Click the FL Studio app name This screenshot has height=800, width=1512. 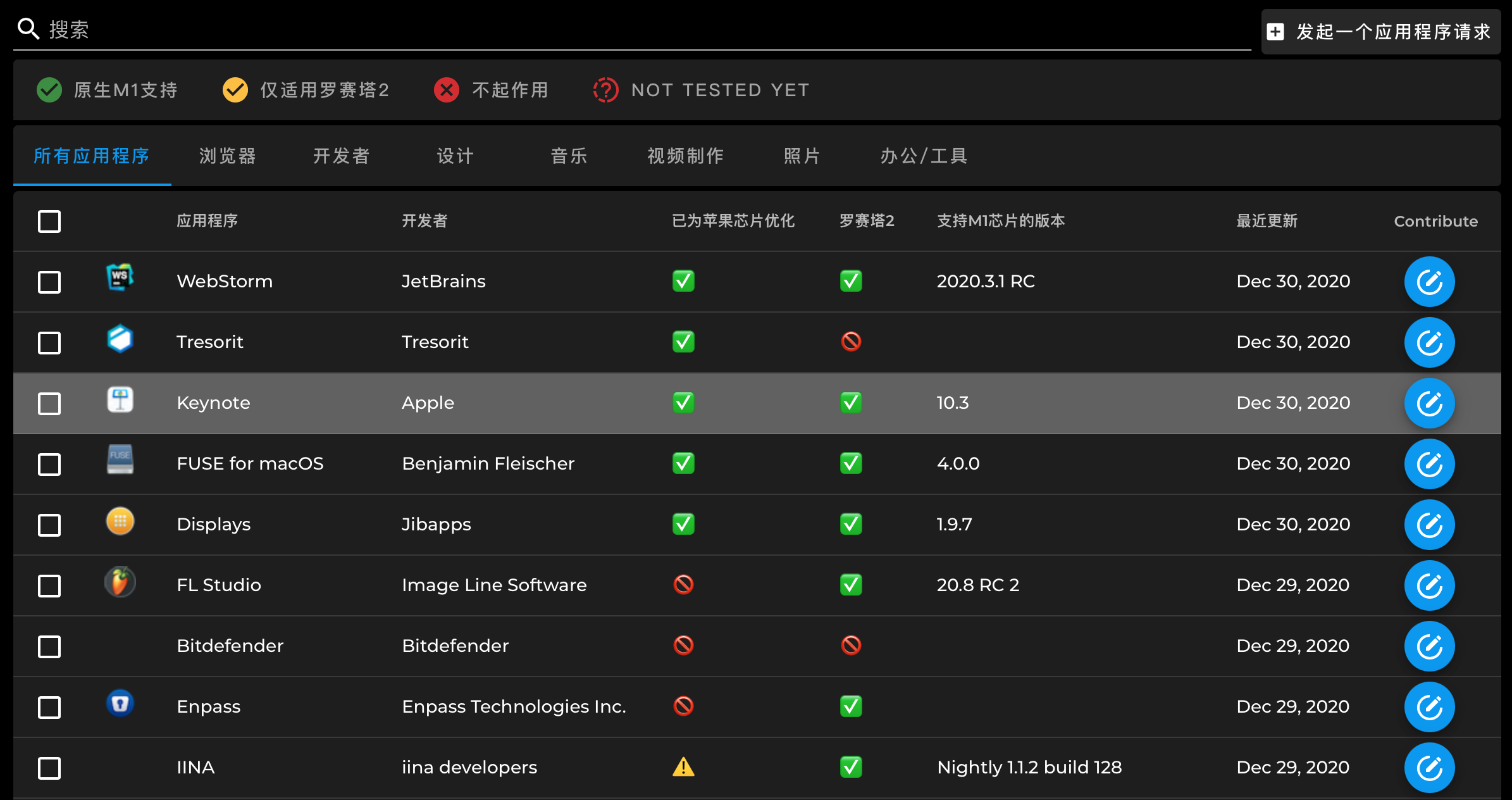(x=219, y=585)
